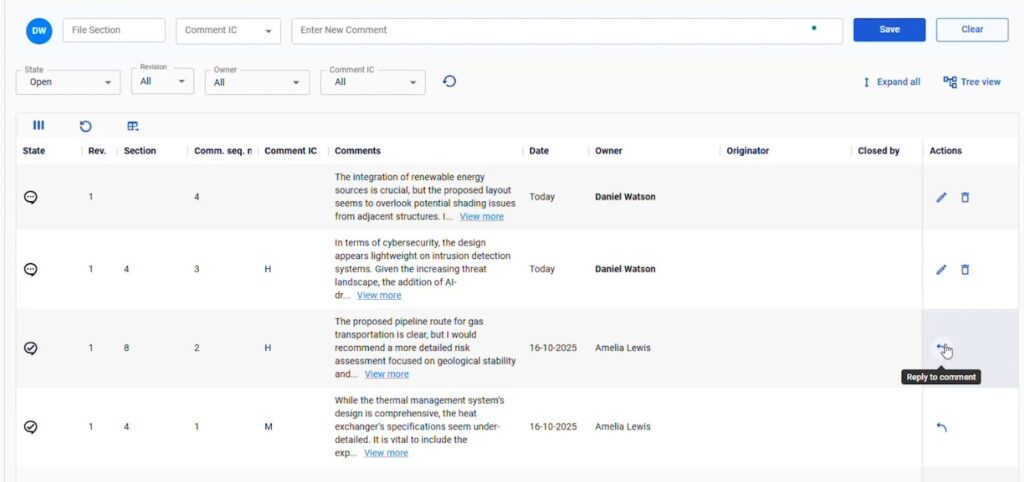Click the table layout icon in the toolbar
The width and height of the screenshot is (1024, 482).
coord(133,126)
